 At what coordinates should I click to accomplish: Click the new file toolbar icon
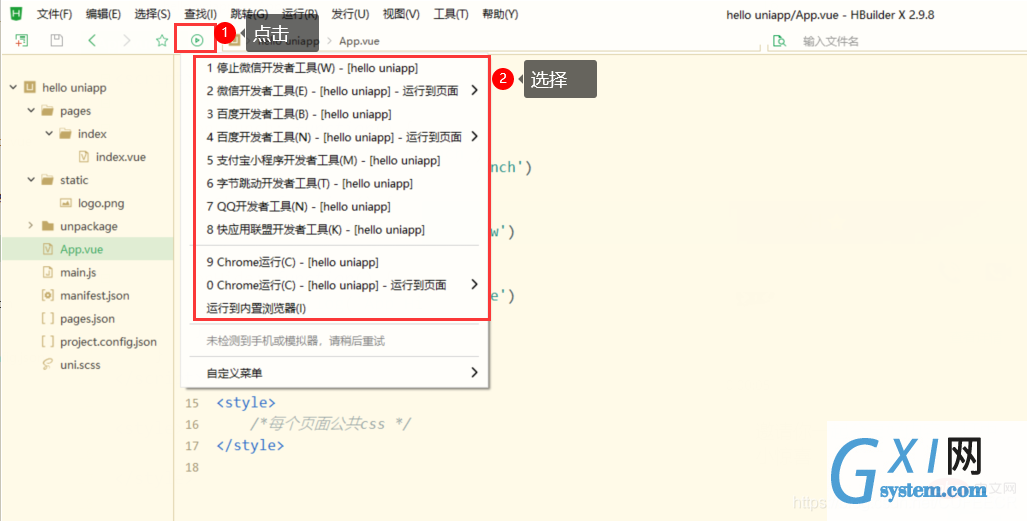[22, 41]
